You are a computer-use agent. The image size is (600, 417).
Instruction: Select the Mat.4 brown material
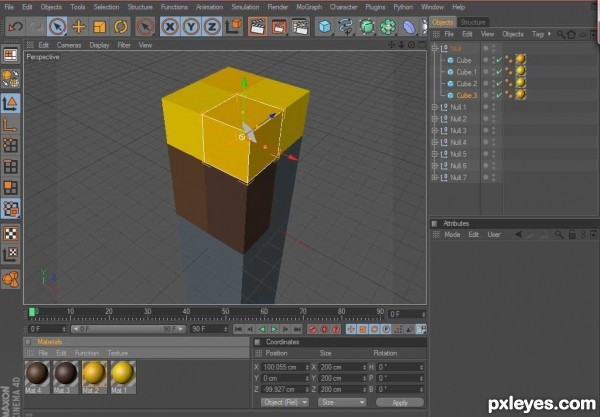point(37,378)
